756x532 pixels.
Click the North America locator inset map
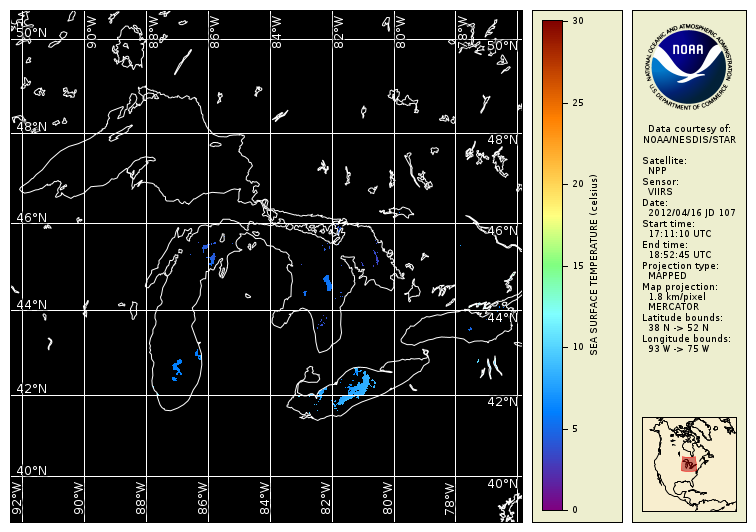pos(689,464)
